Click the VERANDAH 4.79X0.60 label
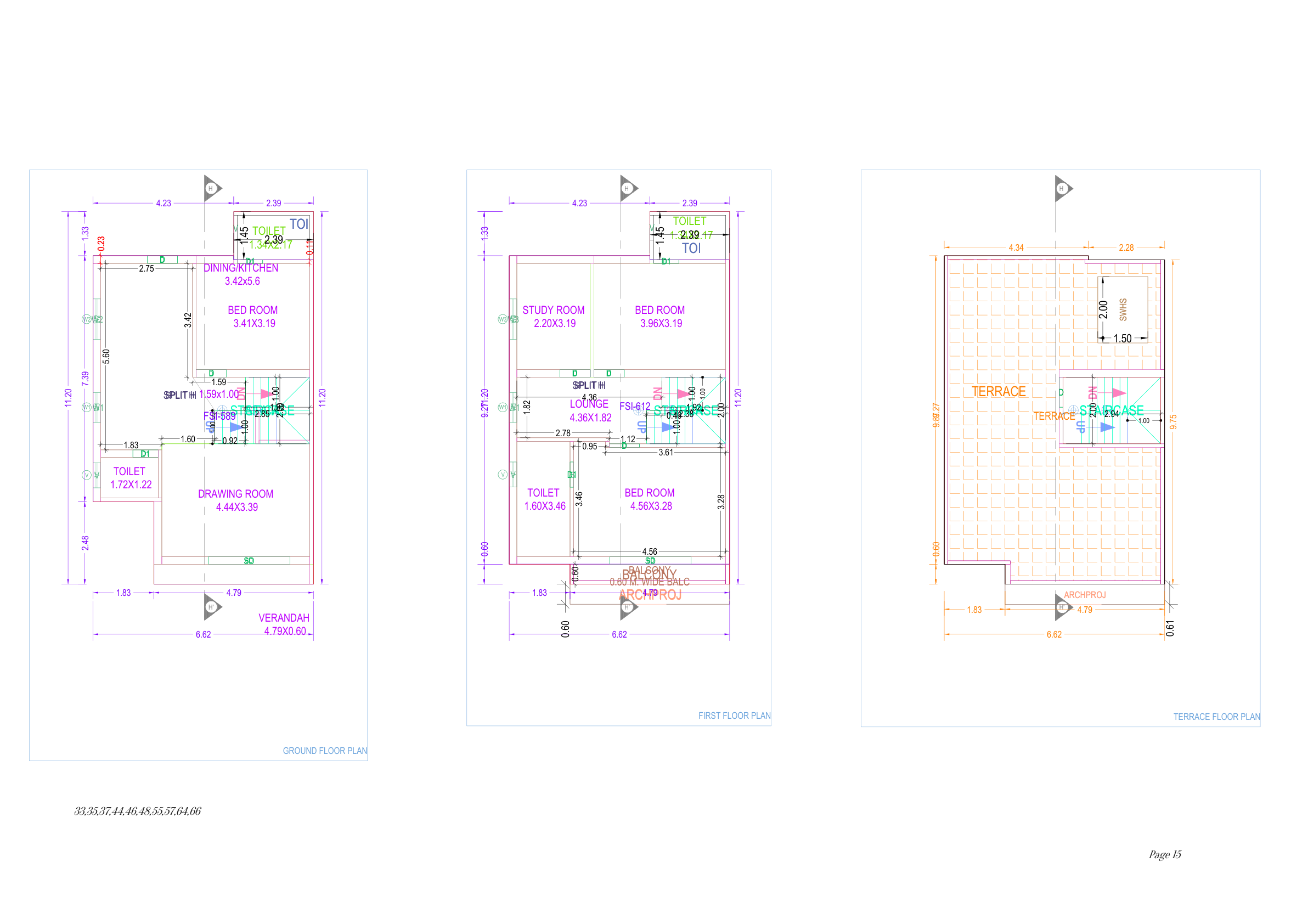The height and width of the screenshot is (924, 1308). (x=284, y=625)
